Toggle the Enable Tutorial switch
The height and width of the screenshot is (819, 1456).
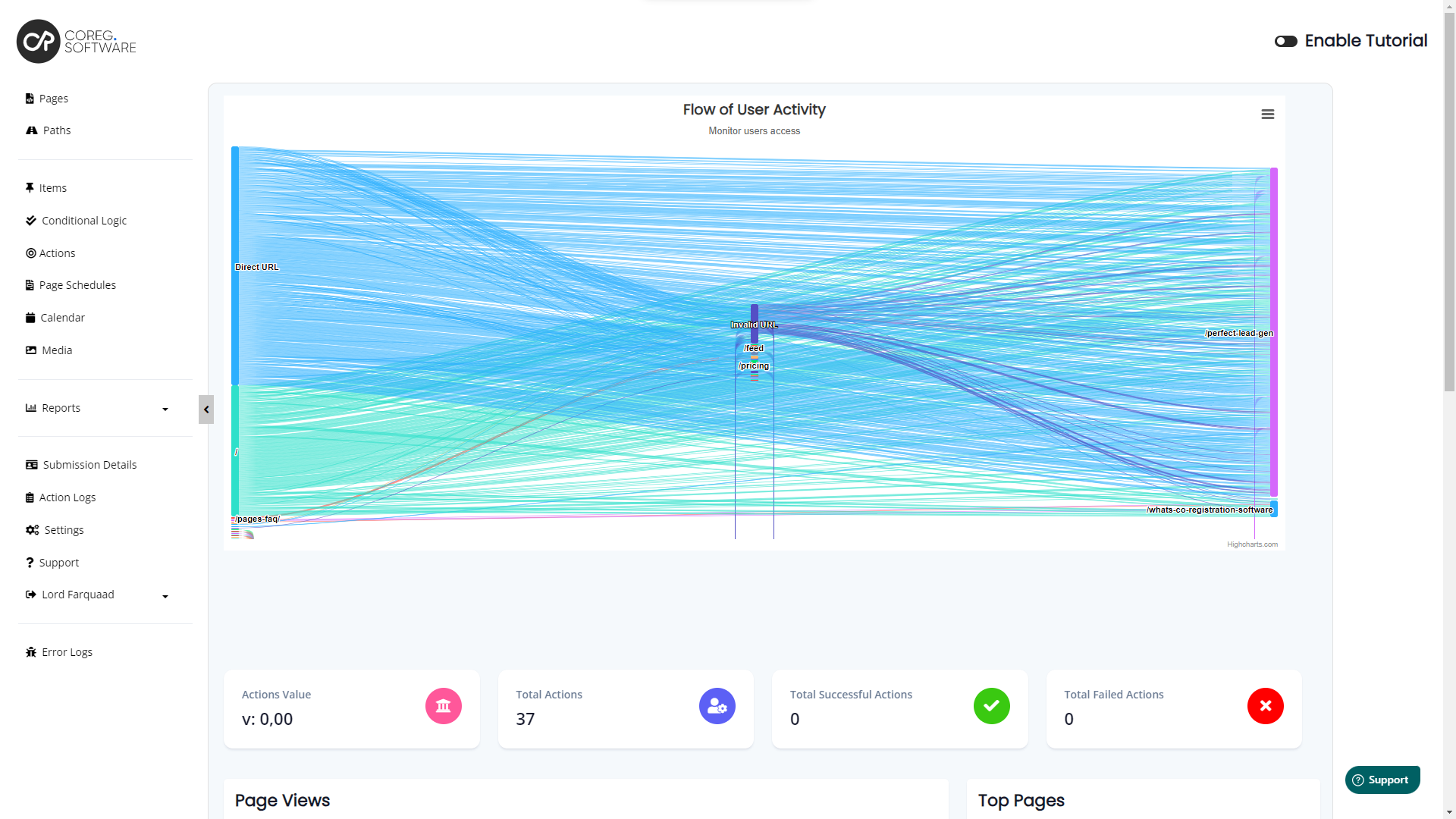[1285, 41]
